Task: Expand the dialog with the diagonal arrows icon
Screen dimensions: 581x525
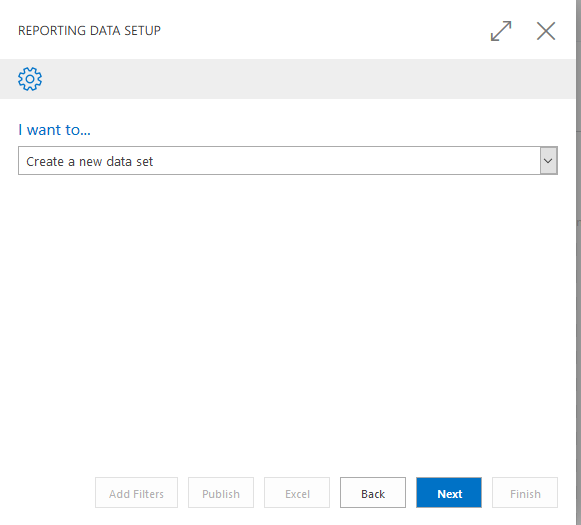Action: [501, 31]
